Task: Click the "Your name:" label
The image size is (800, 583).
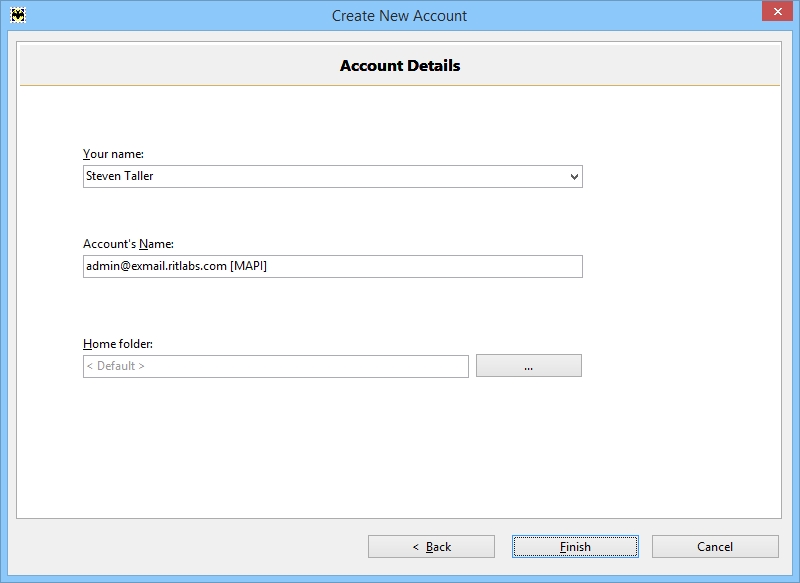Action: [113, 154]
